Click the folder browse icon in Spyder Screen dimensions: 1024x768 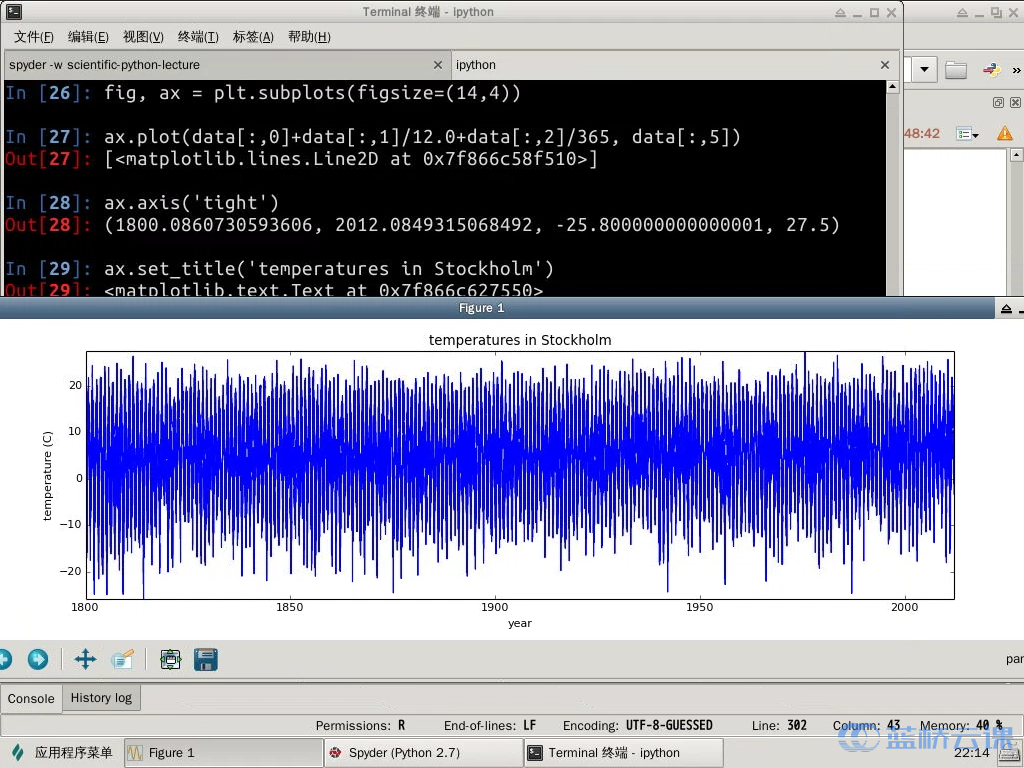[x=956, y=70]
